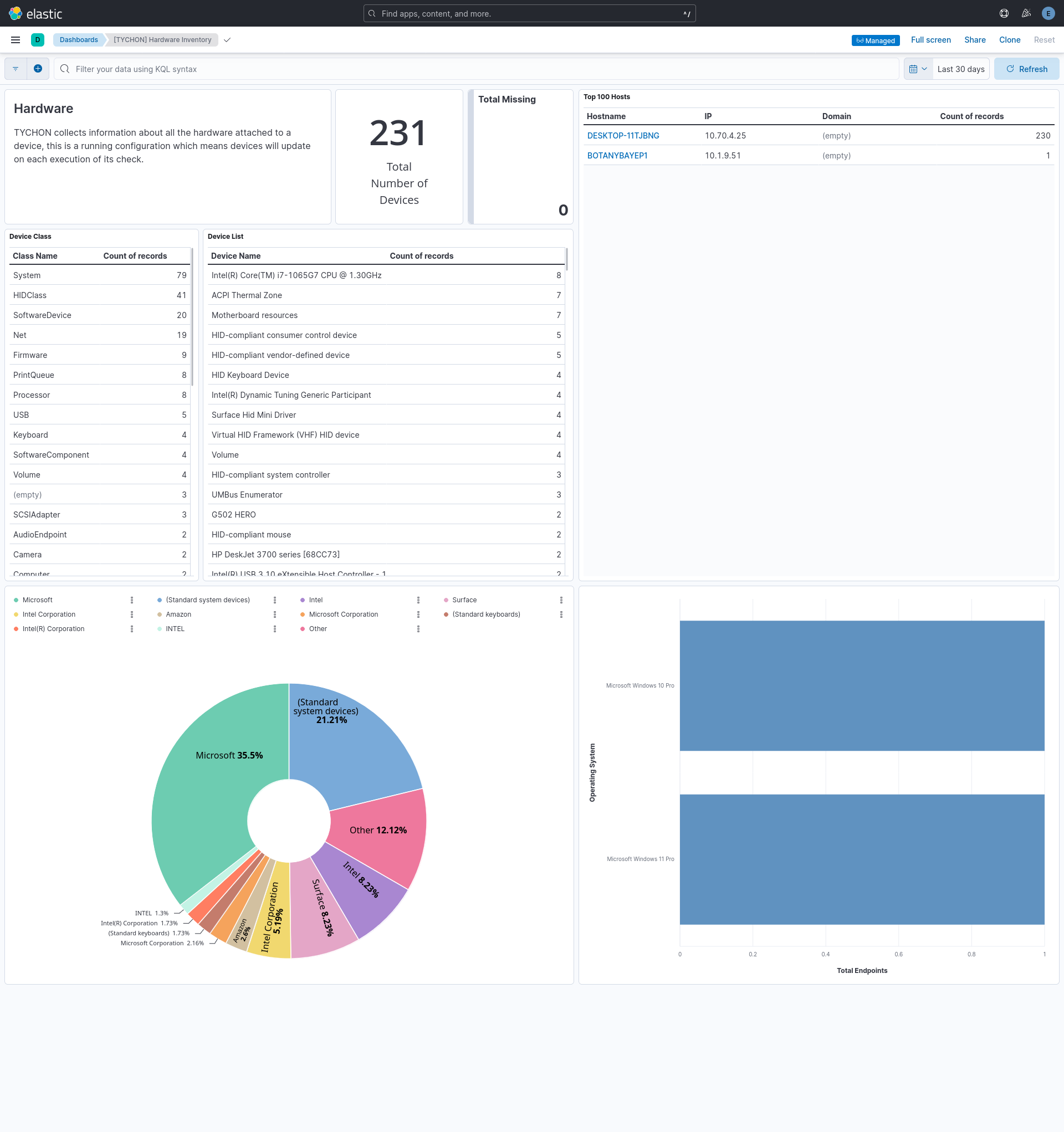Open options for Other legend item

pos(418,629)
